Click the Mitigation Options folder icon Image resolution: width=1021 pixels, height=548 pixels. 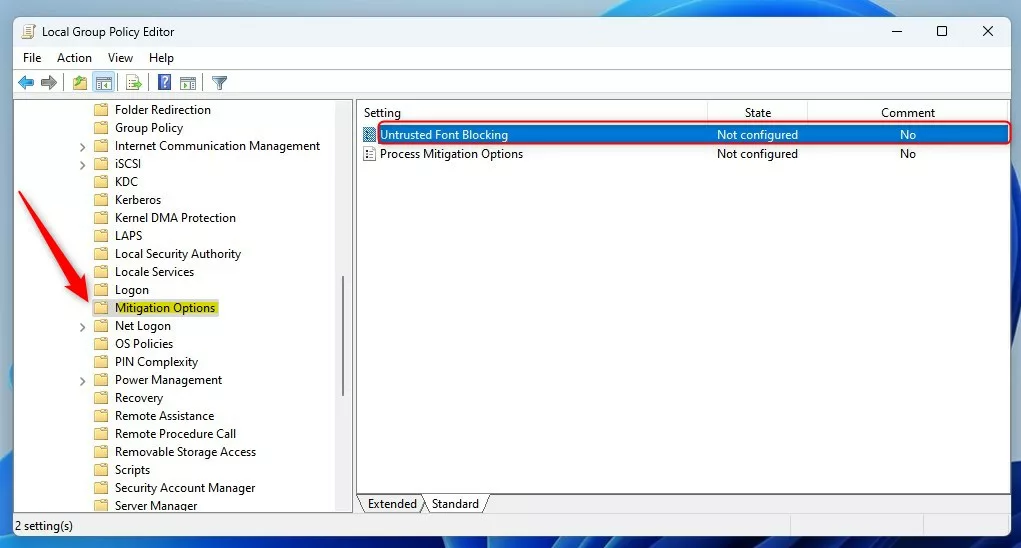101,307
